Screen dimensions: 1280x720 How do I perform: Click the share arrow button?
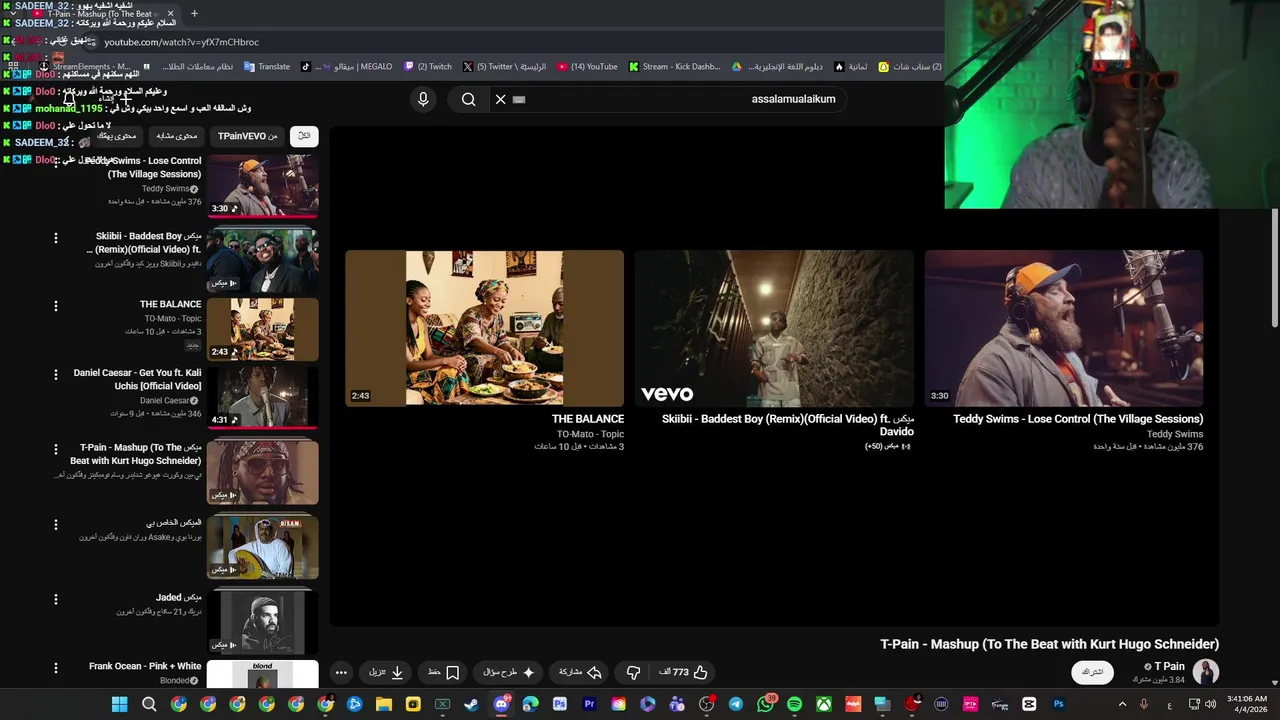click(580, 672)
